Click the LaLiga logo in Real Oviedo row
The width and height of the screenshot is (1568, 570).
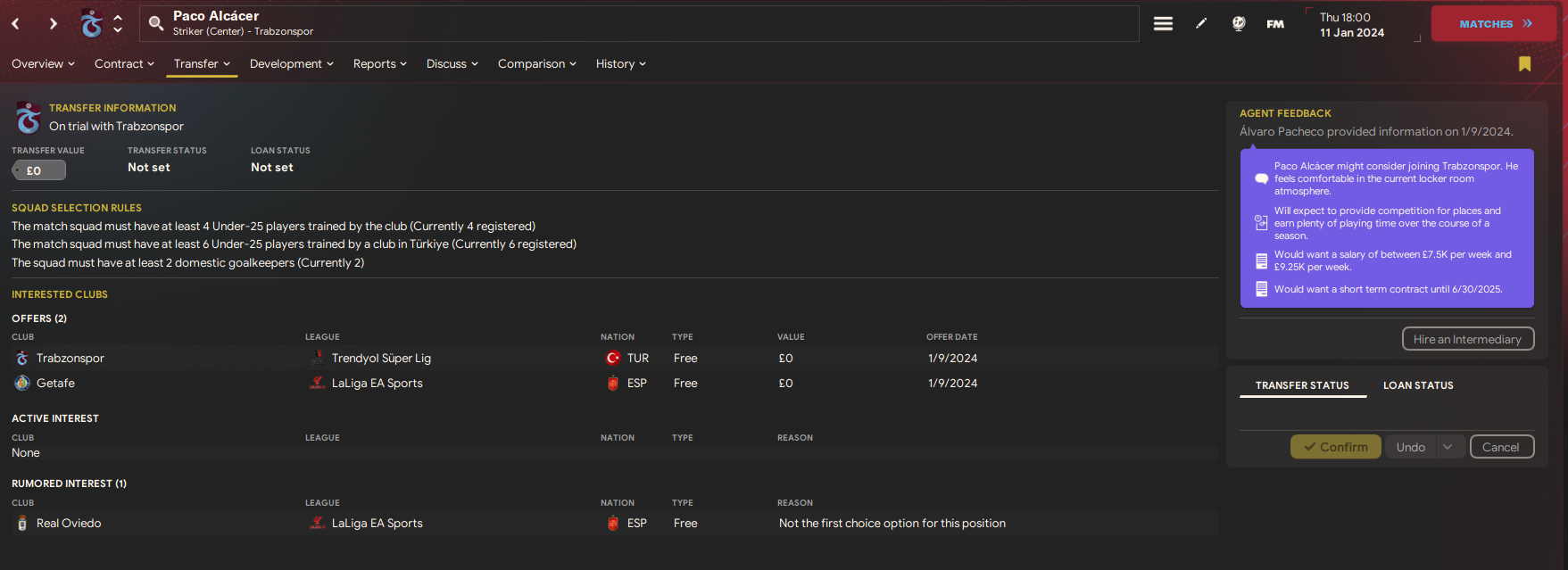[317, 524]
